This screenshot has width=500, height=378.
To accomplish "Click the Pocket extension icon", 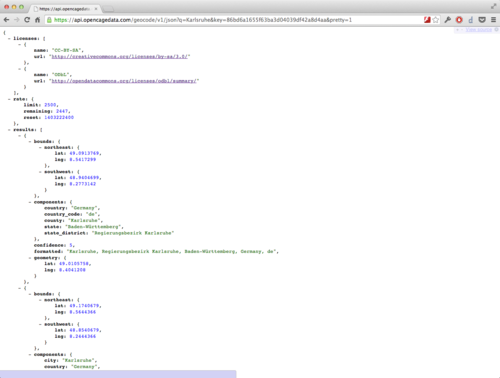I will pos(482,20).
